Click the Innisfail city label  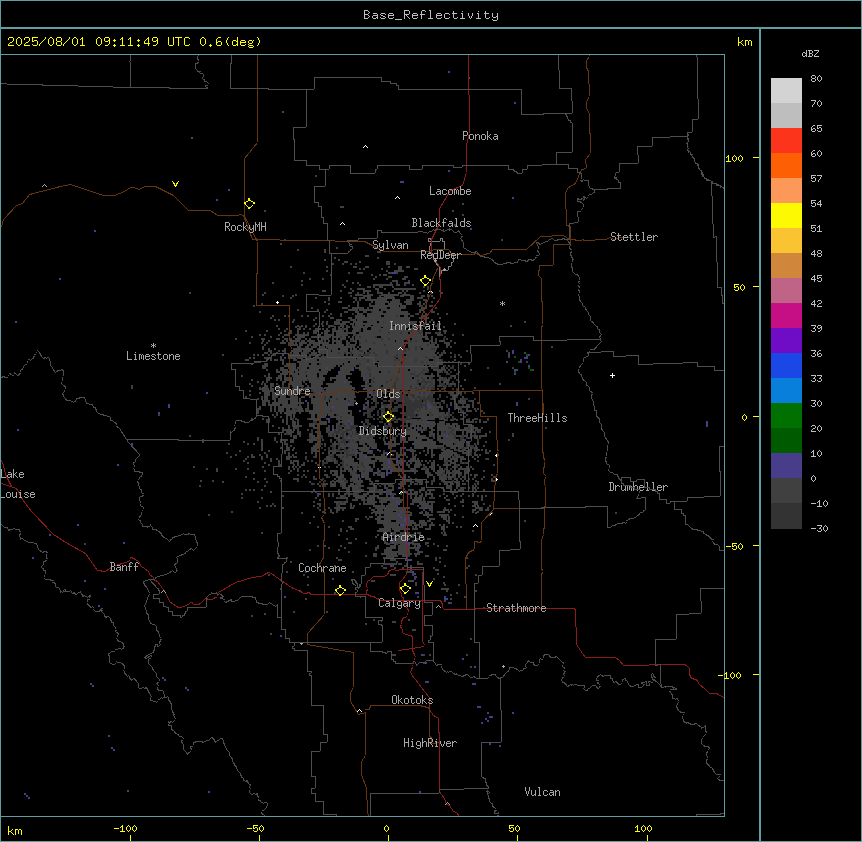tap(415, 326)
